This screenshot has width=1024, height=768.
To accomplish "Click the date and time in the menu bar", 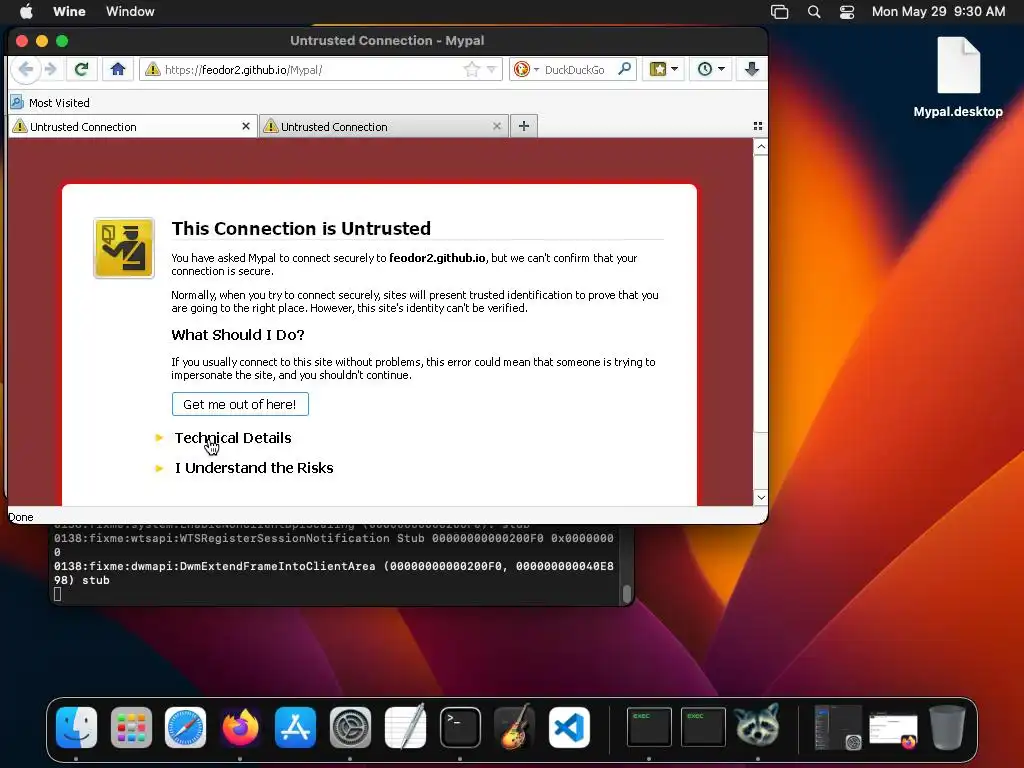I will pyautogui.click(x=938, y=11).
